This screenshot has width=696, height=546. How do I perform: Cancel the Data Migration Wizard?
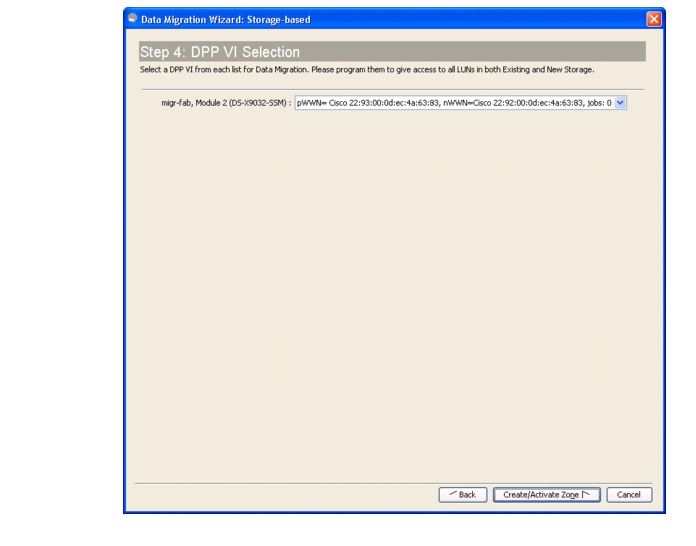point(629,495)
